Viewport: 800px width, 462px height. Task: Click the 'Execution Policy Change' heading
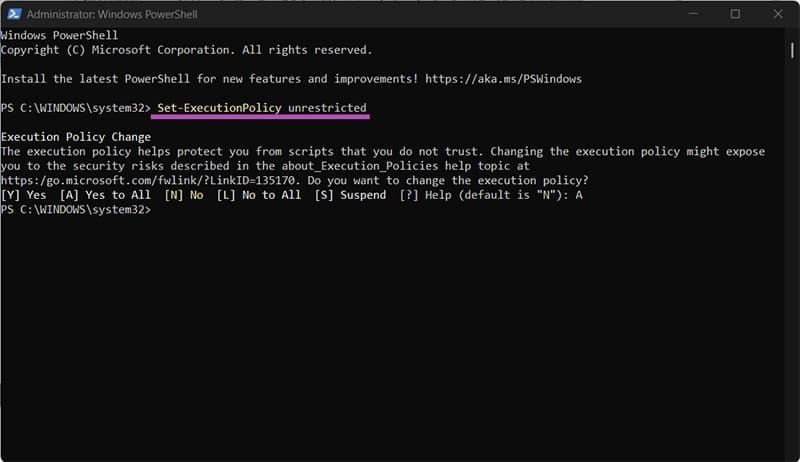75,136
